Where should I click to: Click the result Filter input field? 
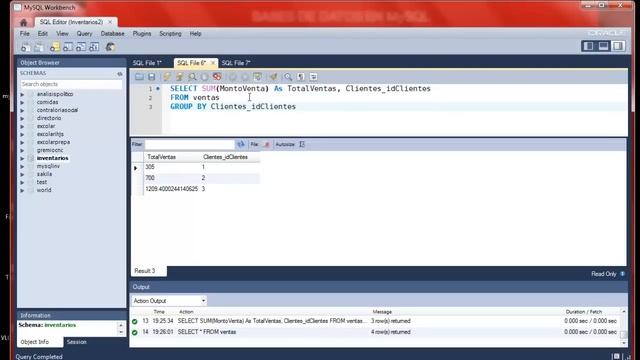click(x=190, y=144)
